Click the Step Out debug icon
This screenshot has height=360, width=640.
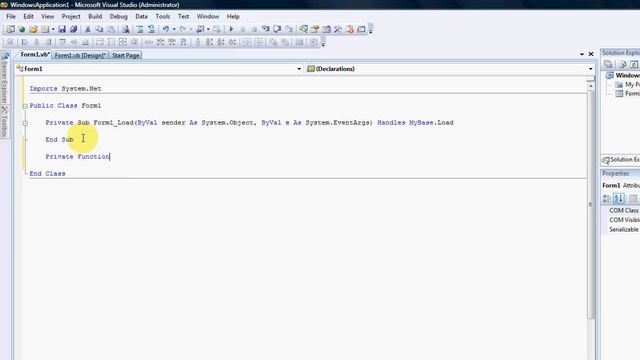point(289,29)
